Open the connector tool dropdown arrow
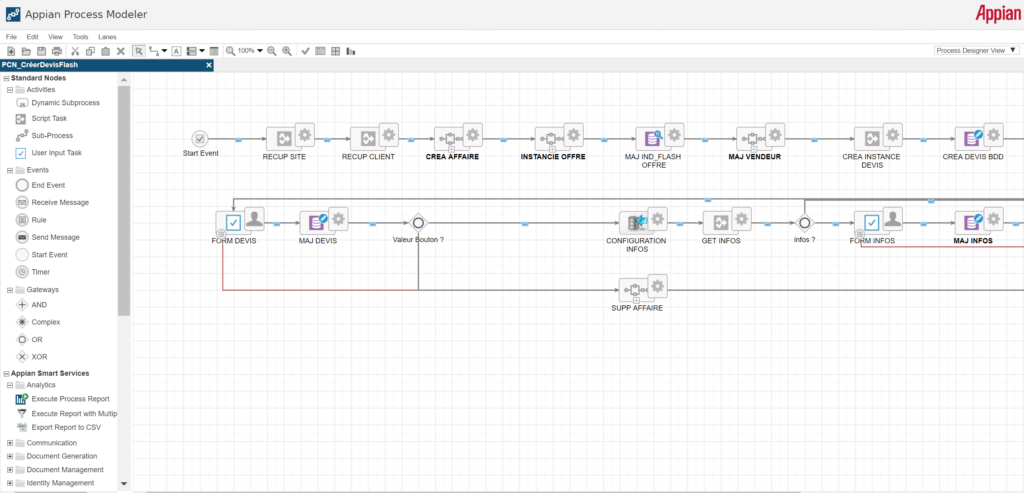 click(164, 51)
